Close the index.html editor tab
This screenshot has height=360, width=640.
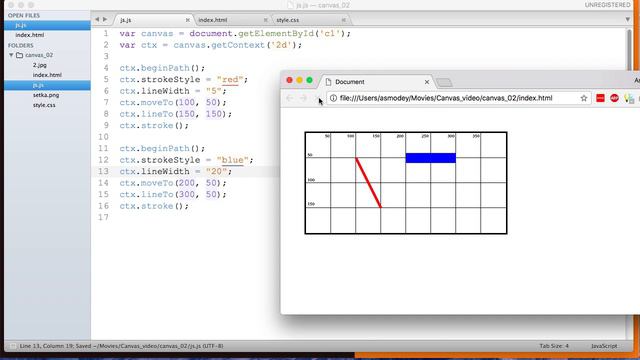tap(266, 20)
